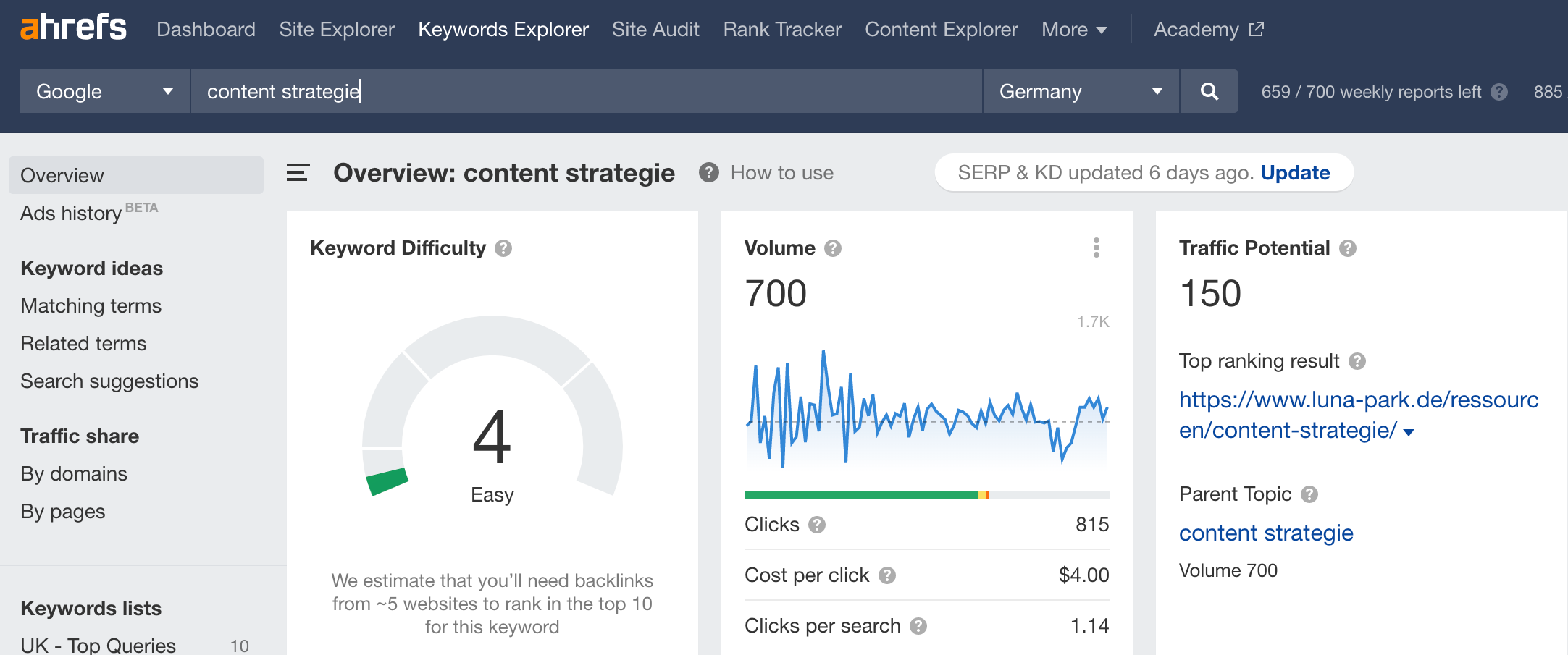Image resolution: width=1568 pixels, height=655 pixels.
Task: Open UK - Top Queries keyword list
Action: click(x=98, y=645)
